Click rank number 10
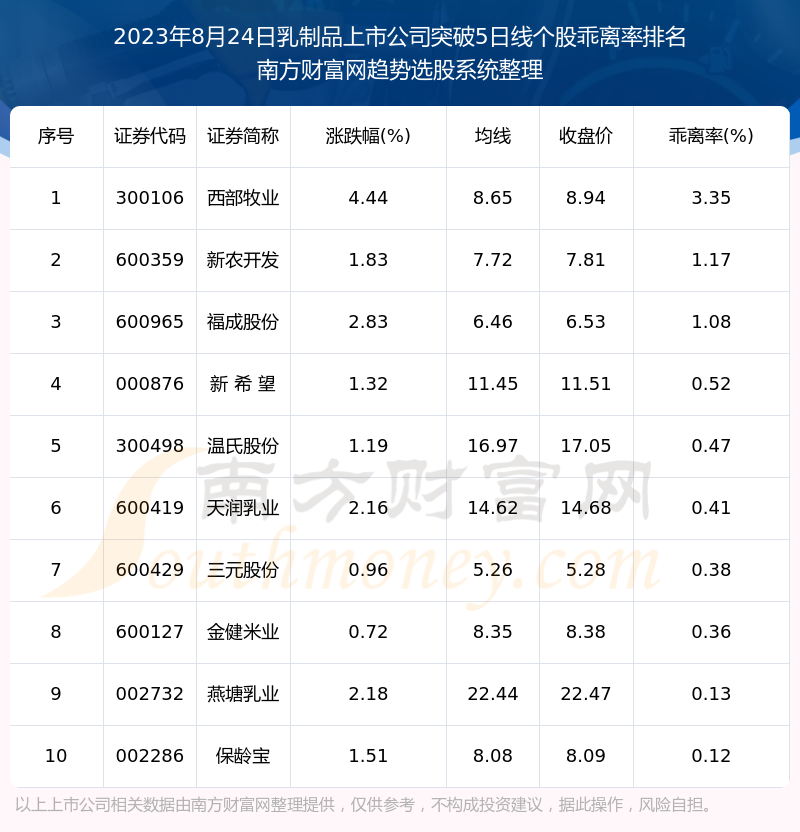Image resolution: width=800 pixels, height=832 pixels. tap(56, 756)
